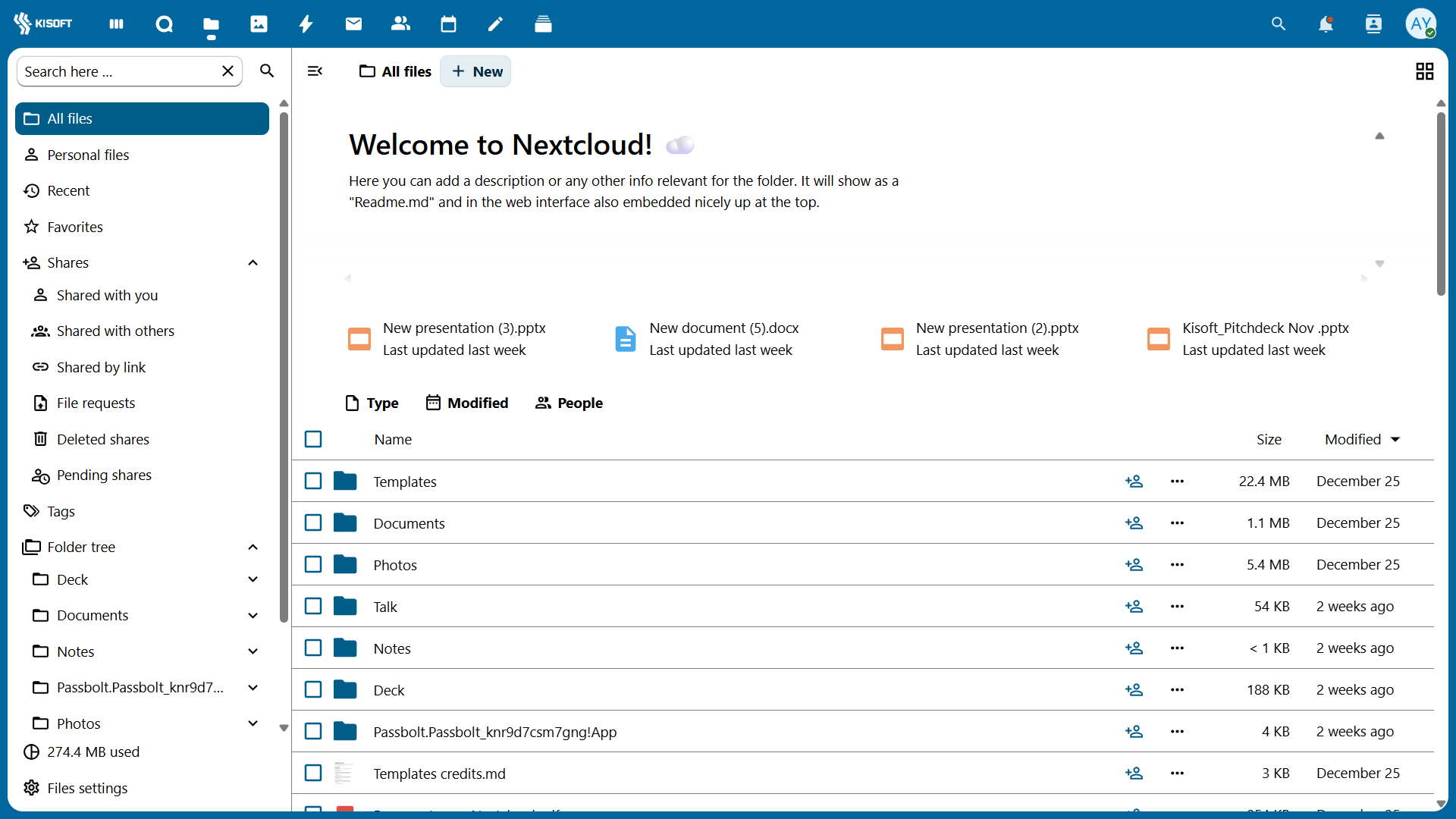Select the Templates credits.md checkbox
The width and height of the screenshot is (1456, 819).
313,773
